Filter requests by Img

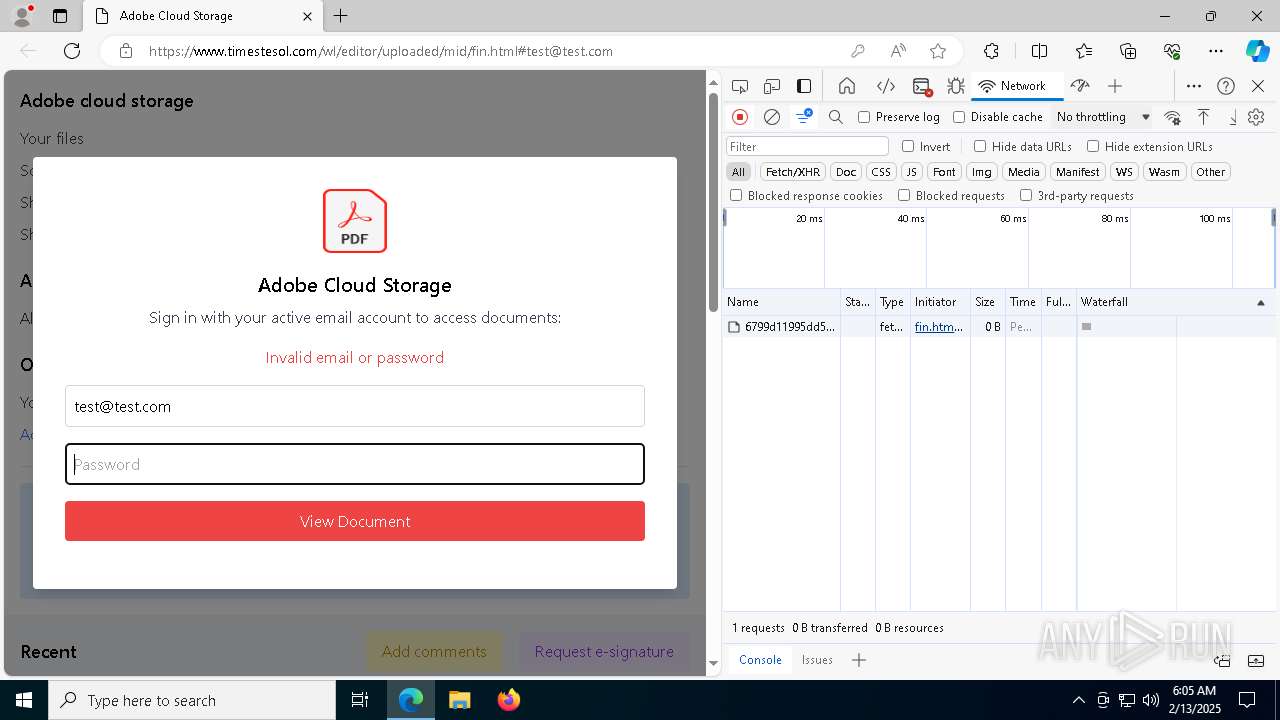[982, 172]
